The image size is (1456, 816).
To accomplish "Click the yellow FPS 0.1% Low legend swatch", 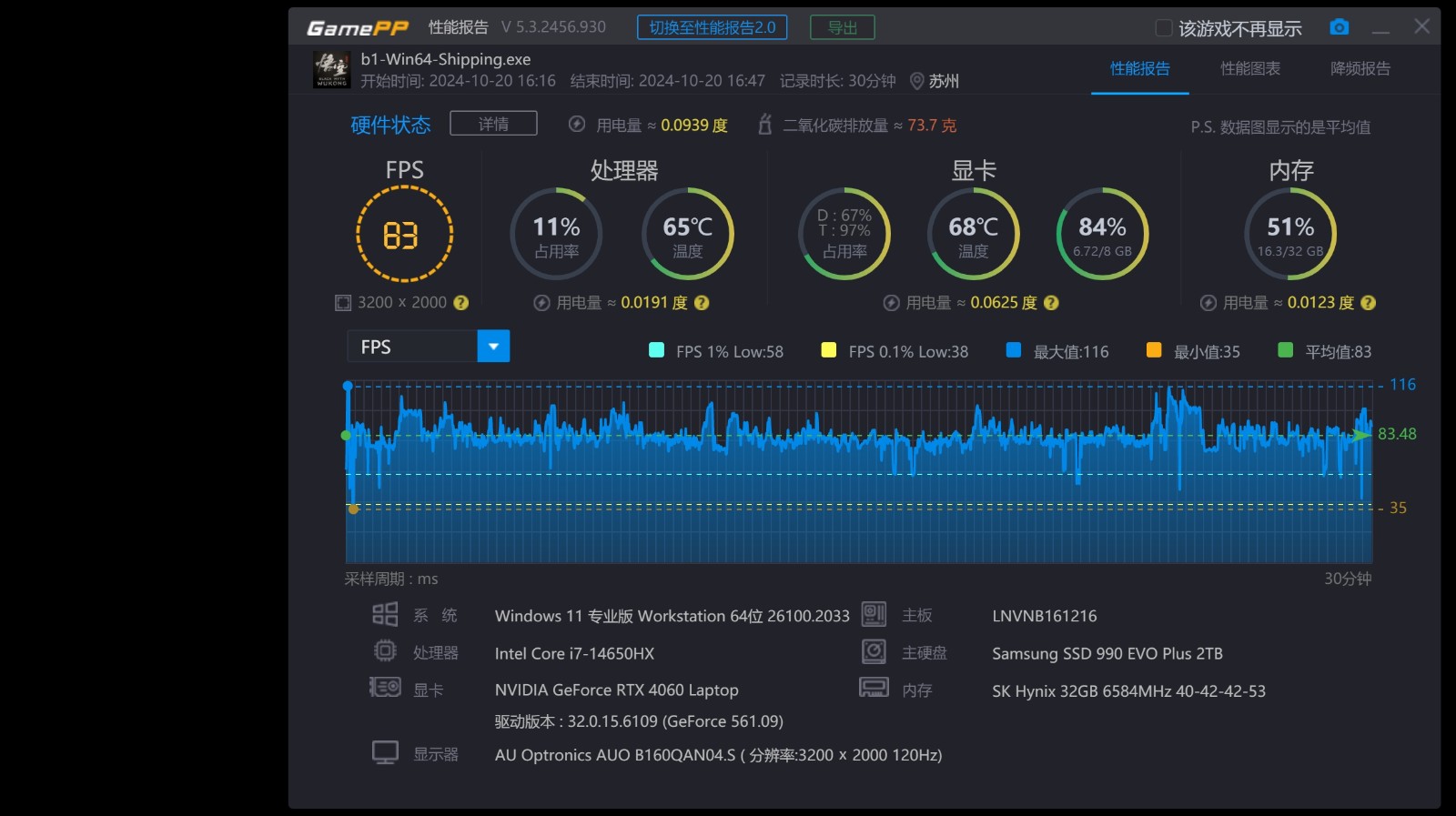I will click(829, 350).
